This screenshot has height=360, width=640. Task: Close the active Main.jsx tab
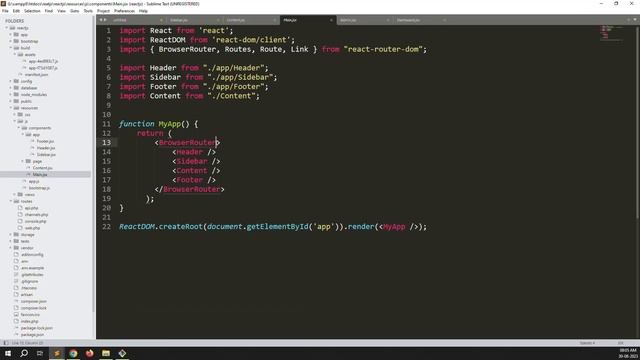coord(331,20)
